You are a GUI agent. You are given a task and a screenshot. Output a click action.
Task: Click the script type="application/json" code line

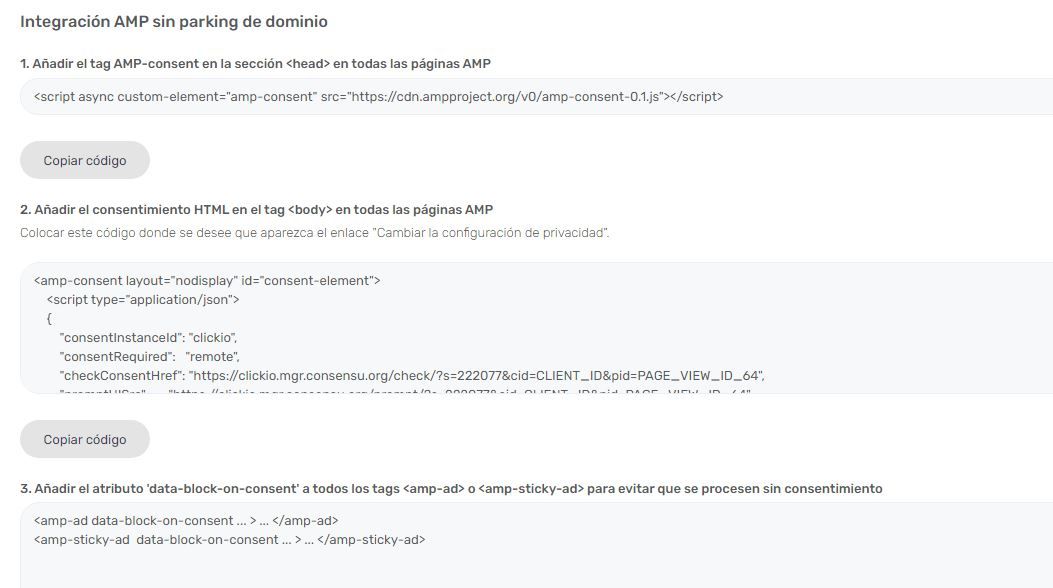click(143, 299)
